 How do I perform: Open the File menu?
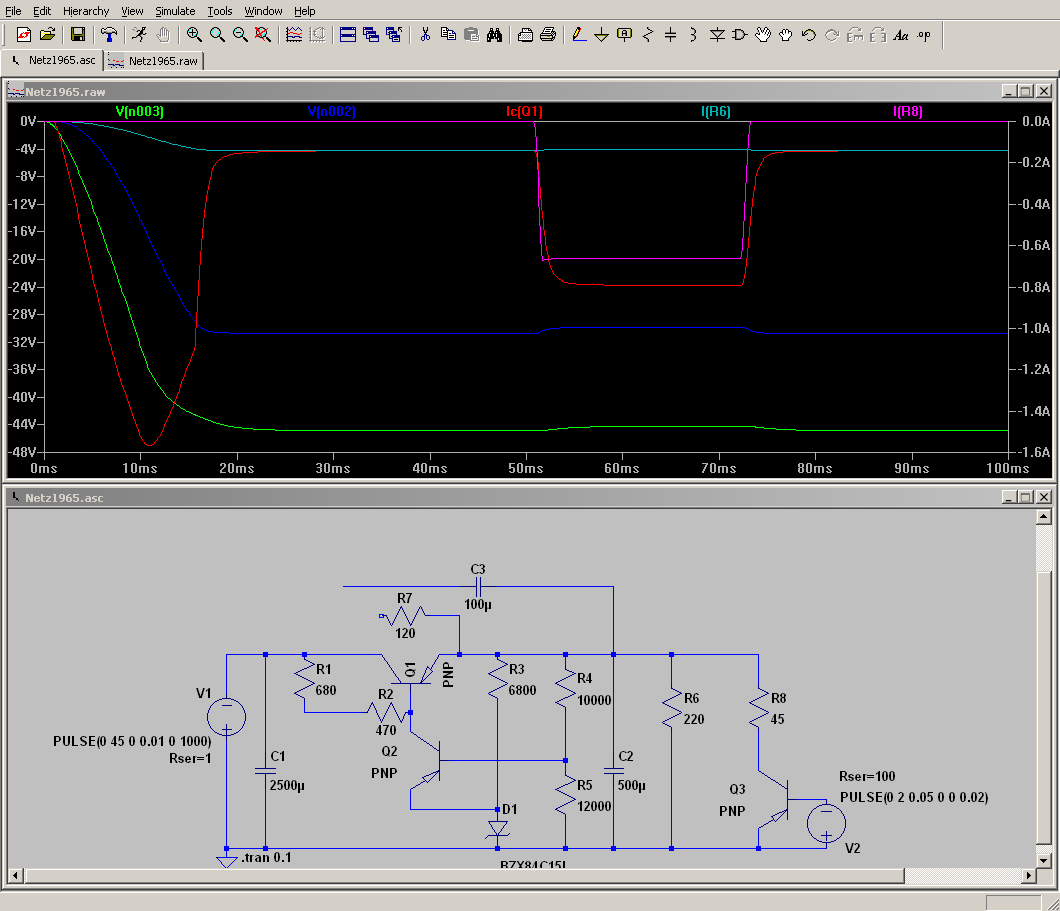[x=13, y=11]
